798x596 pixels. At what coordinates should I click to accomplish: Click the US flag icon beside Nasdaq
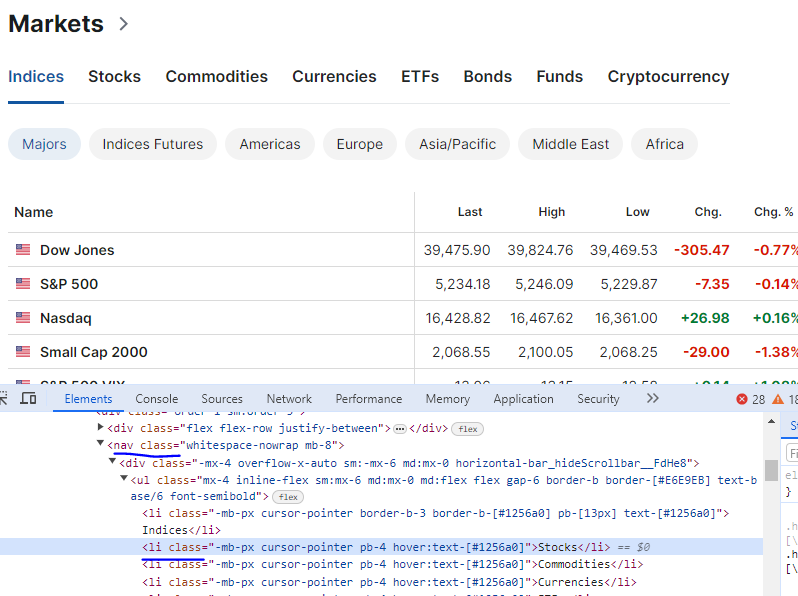[x=23, y=318]
